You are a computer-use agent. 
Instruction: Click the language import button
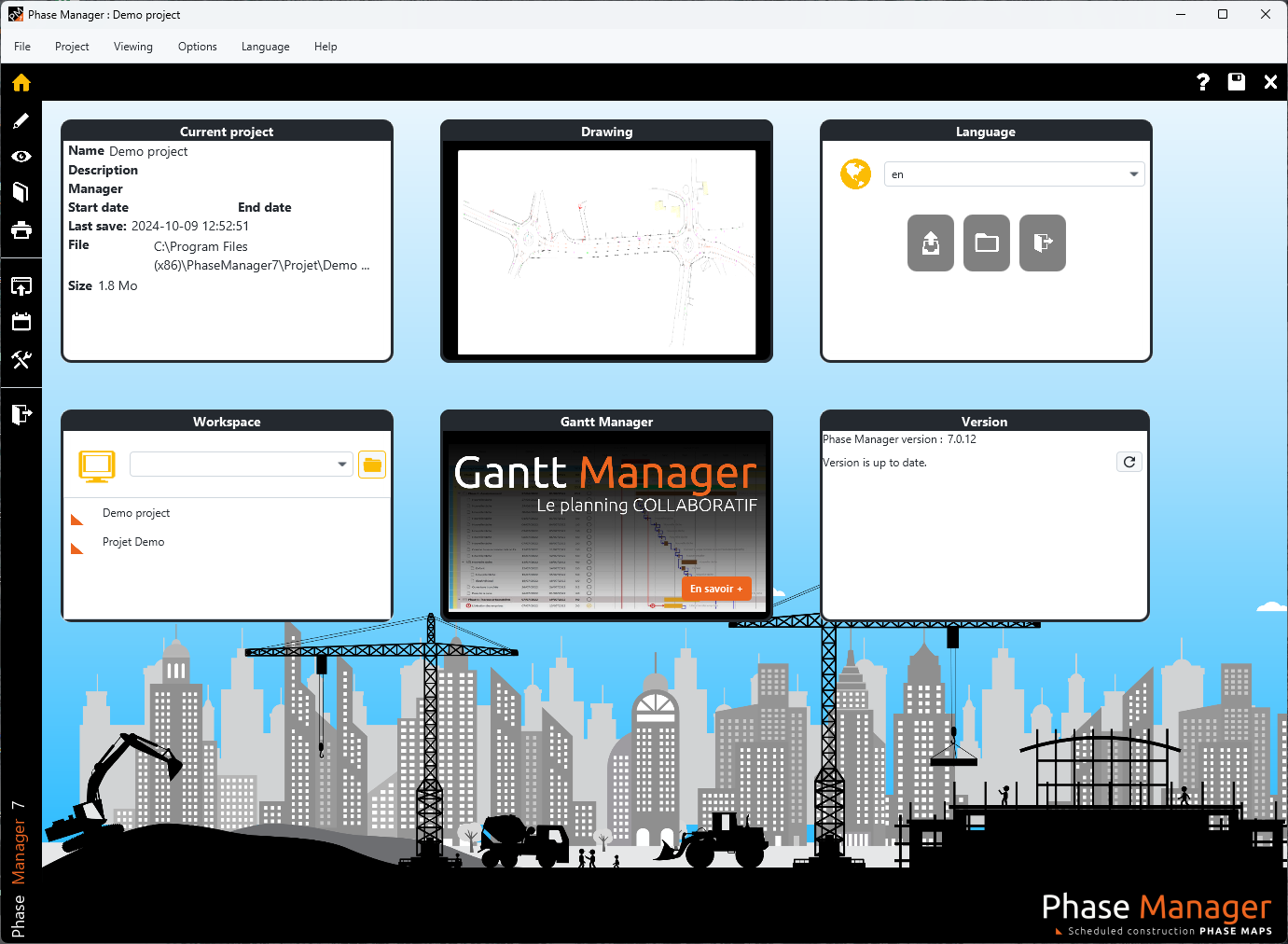(x=931, y=243)
